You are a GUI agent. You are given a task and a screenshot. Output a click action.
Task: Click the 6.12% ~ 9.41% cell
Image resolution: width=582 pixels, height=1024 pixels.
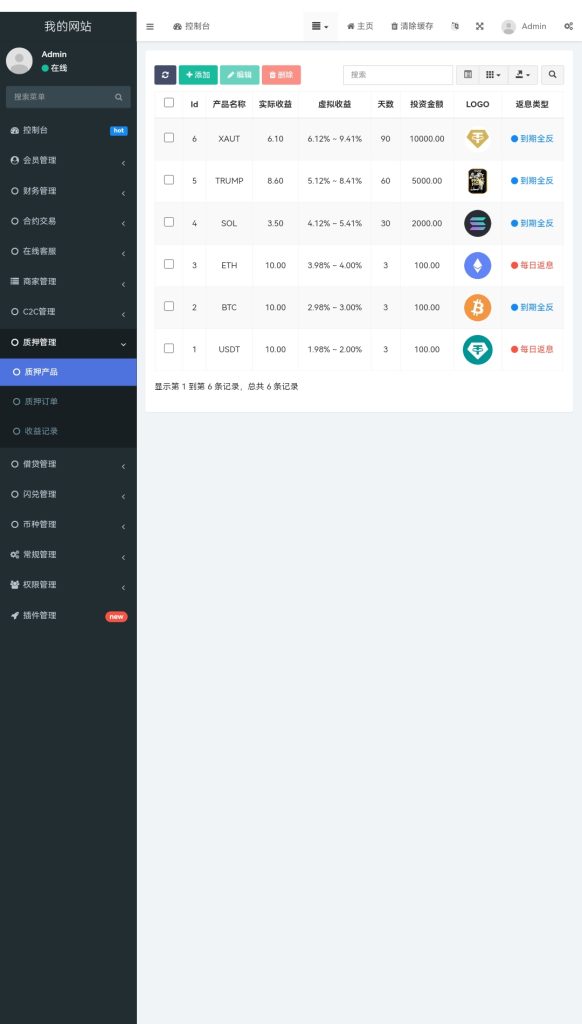334,139
